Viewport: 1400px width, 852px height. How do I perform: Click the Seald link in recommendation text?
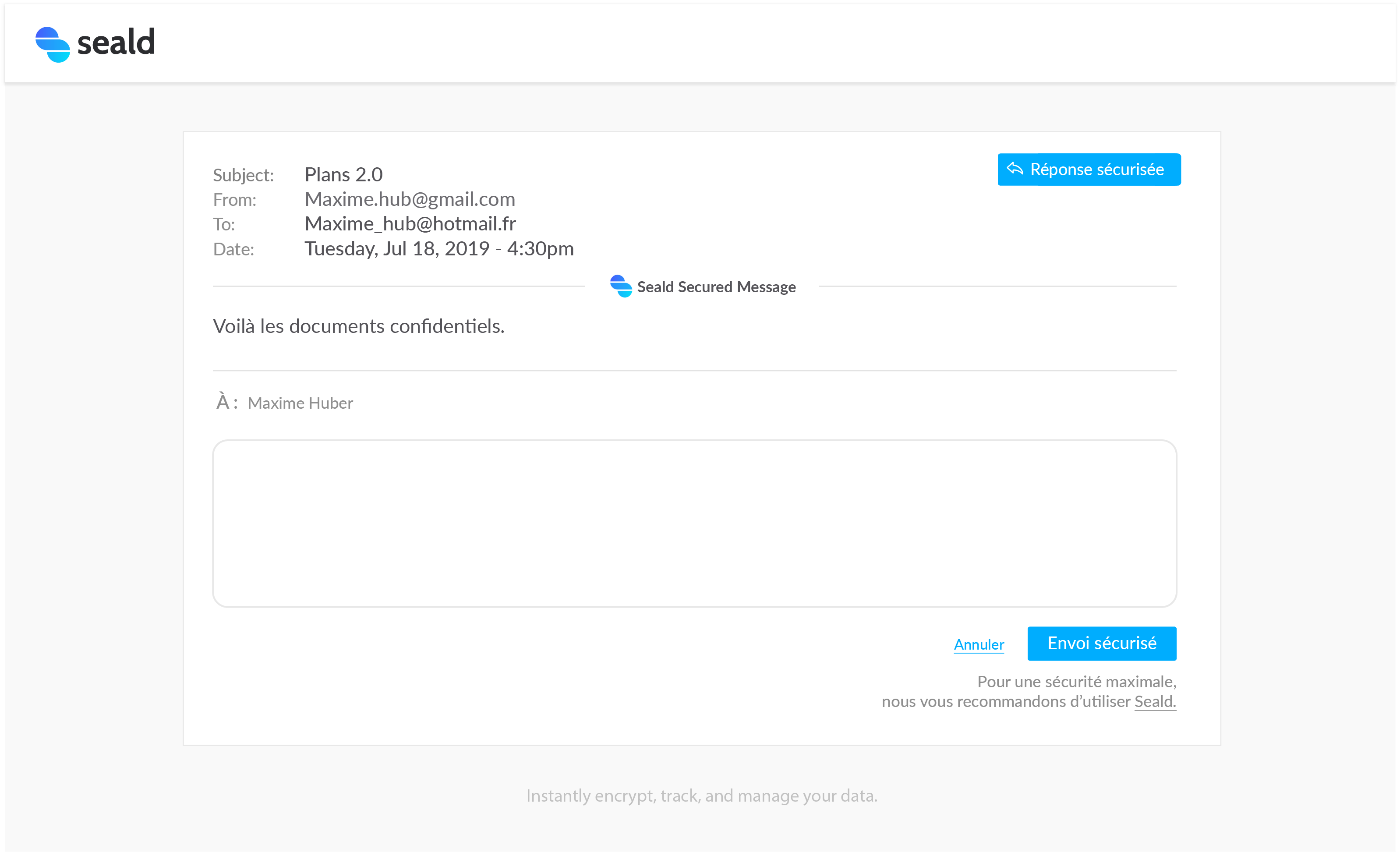(1155, 701)
